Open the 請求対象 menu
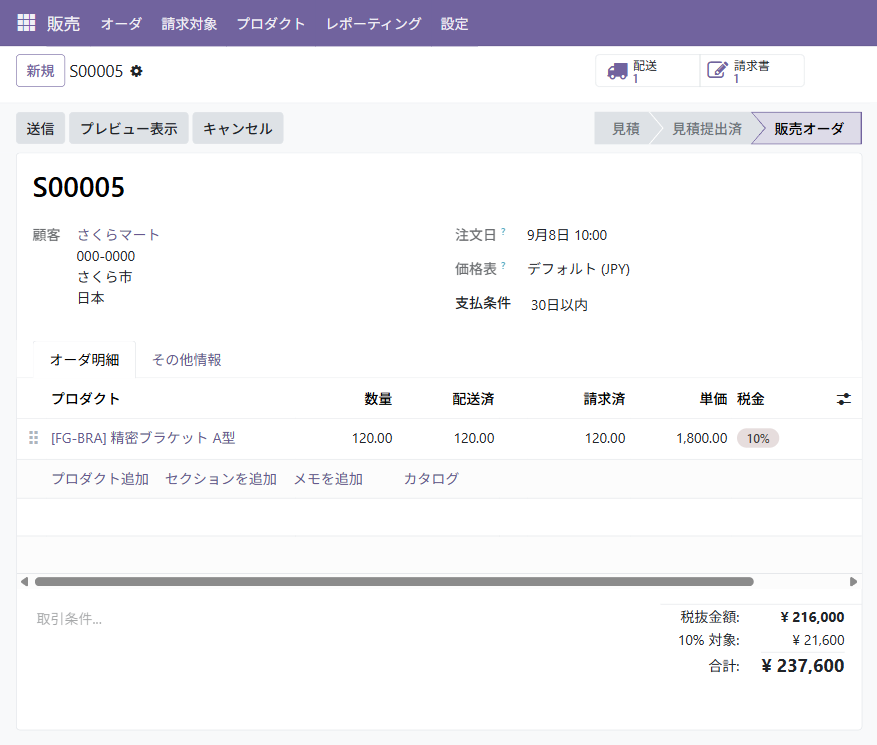The image size is (877, 745). tap(189, 23)
